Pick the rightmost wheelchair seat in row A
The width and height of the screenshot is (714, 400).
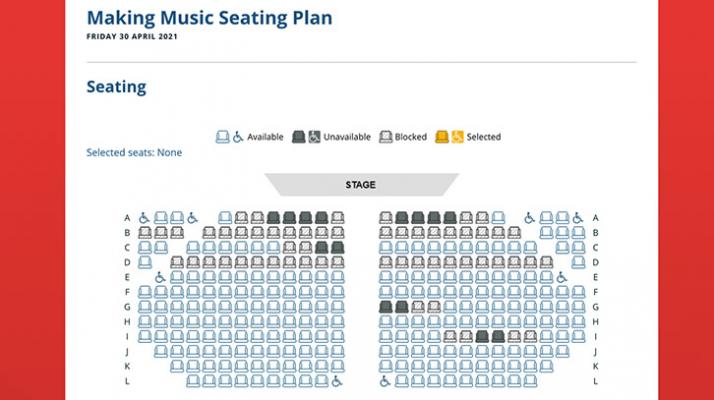tap(578, 217)
